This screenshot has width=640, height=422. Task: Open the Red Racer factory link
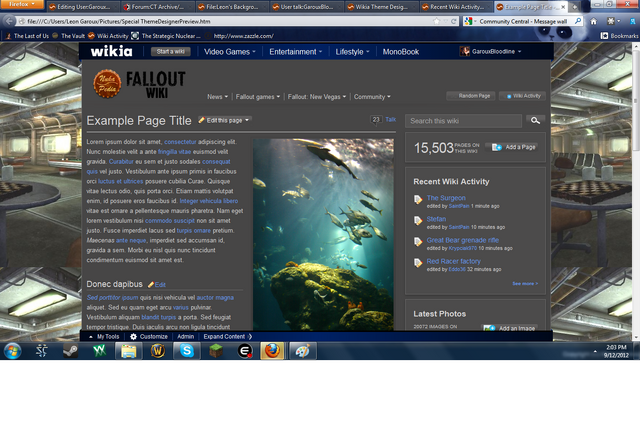click(453, 262)
